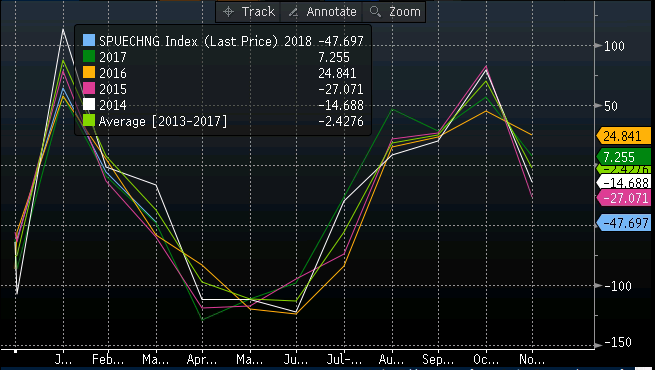
Task: Click the -100 label on the y-axis
Action: [x=617, y=286]
